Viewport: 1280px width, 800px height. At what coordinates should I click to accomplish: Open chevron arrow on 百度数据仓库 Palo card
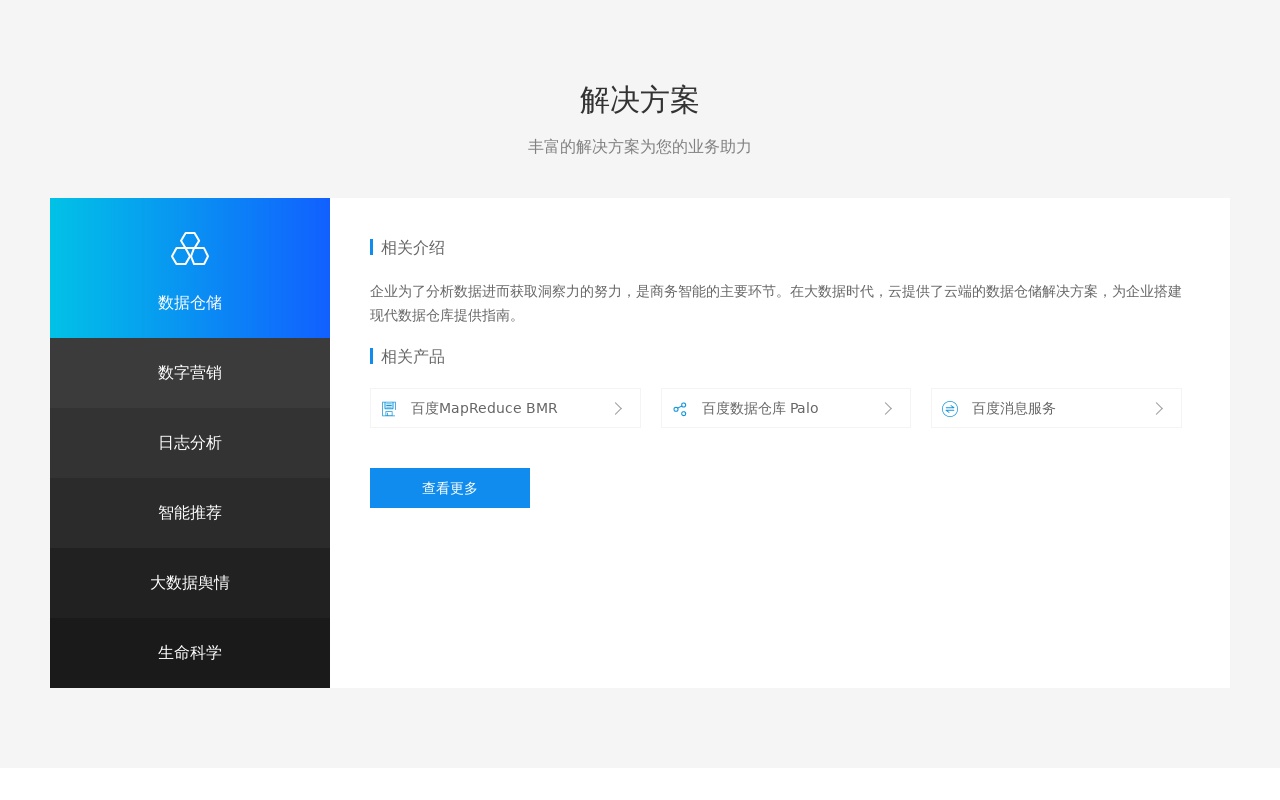coord(888,409)
